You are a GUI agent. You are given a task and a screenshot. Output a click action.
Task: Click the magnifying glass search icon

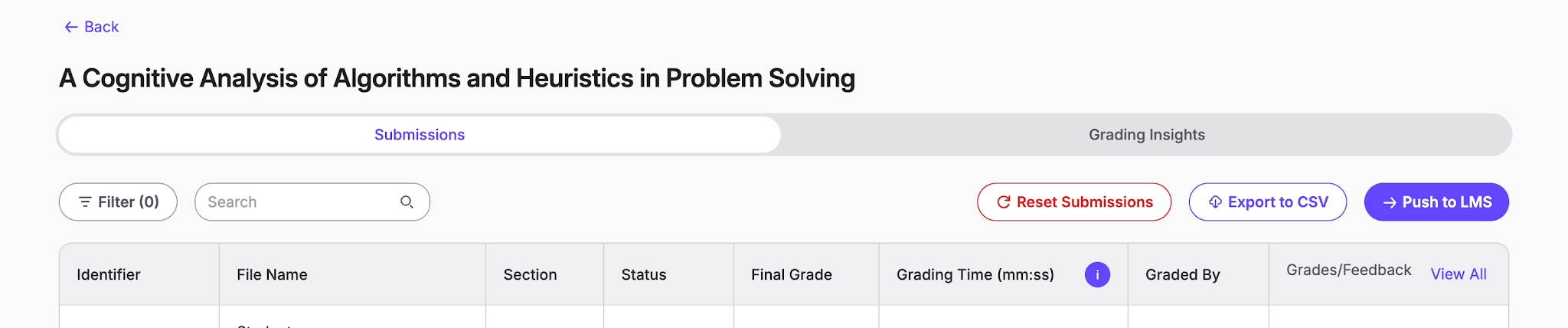point(407,202)
